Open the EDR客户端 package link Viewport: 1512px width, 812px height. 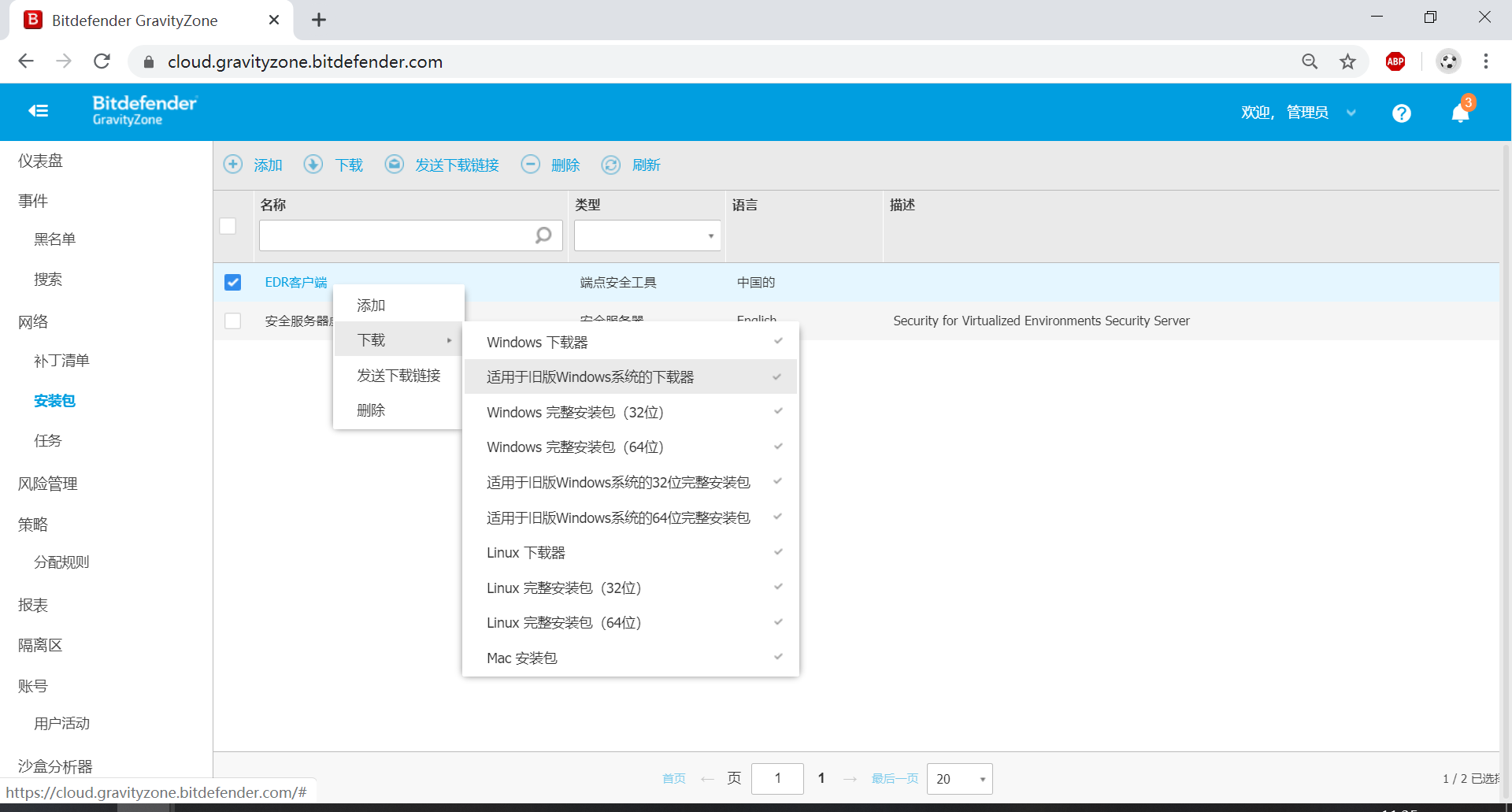(x=296, y=282)
